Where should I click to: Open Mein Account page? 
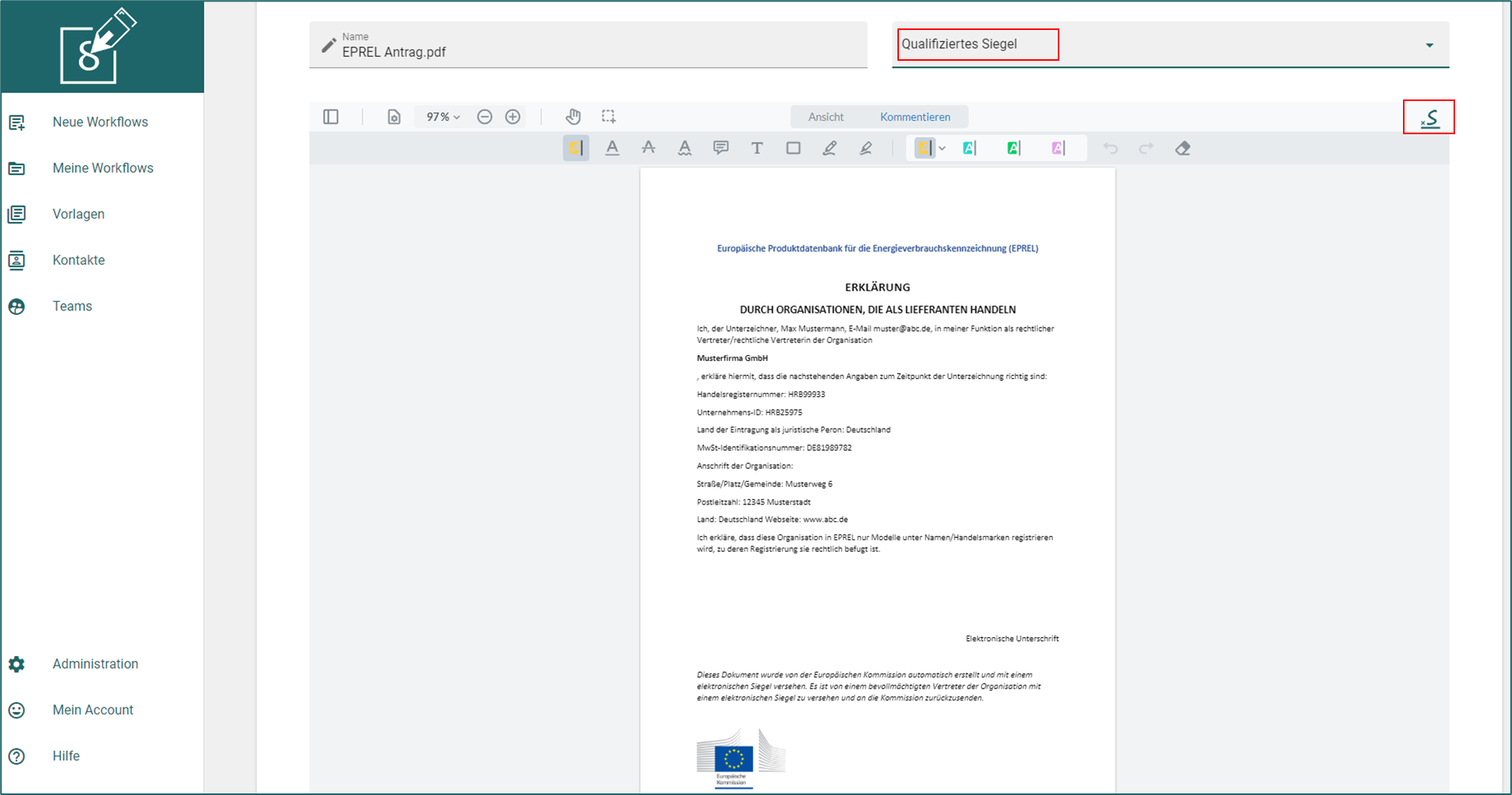[92, 710]
